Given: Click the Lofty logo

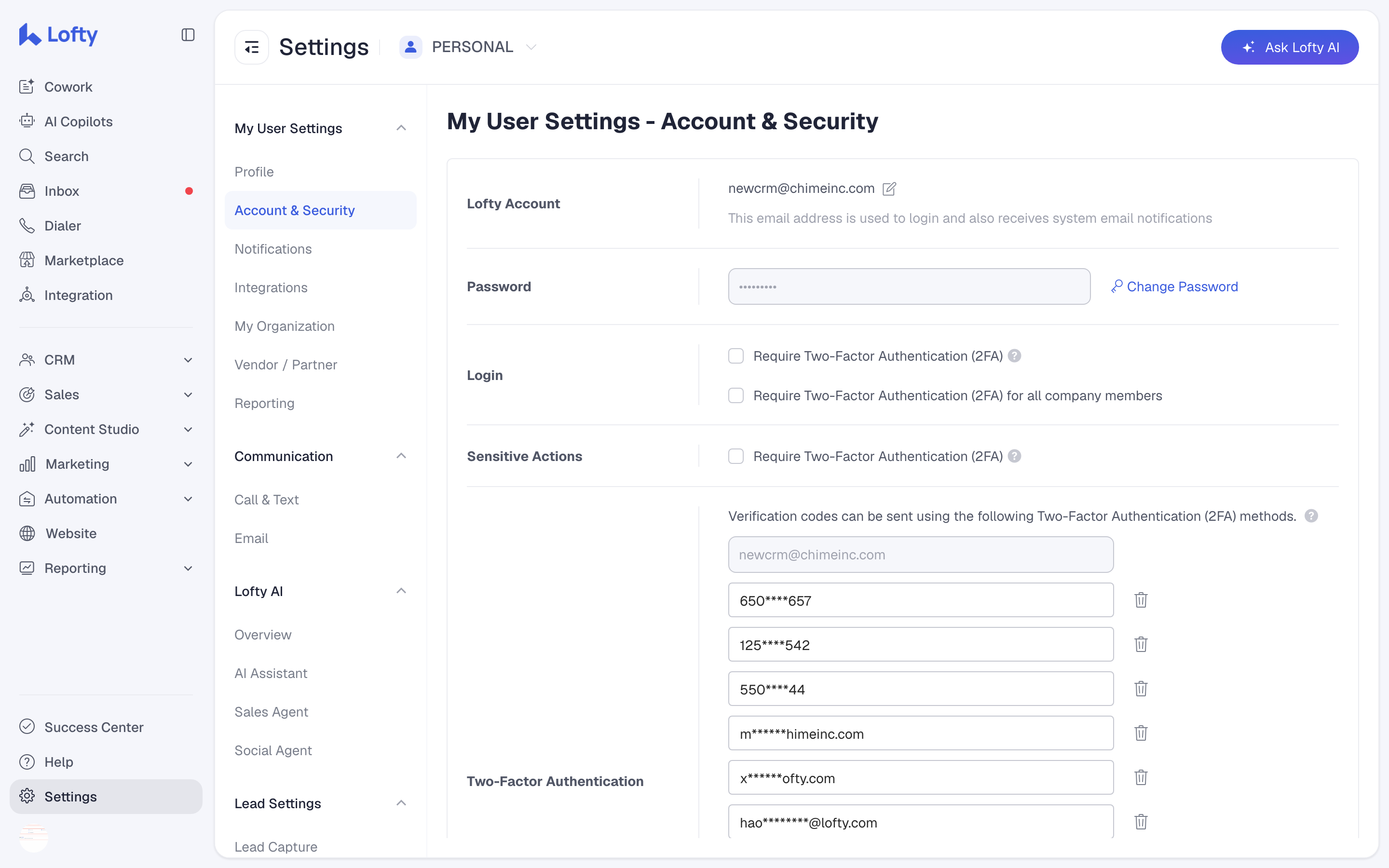Looking at the screenshot, I should click(58, 34).
